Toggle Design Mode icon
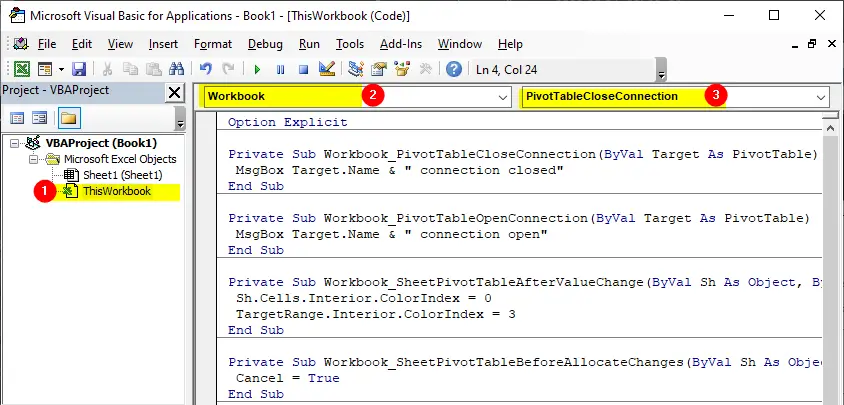The width and height of the screenshot is (844, 405). [x=327, y=69]
